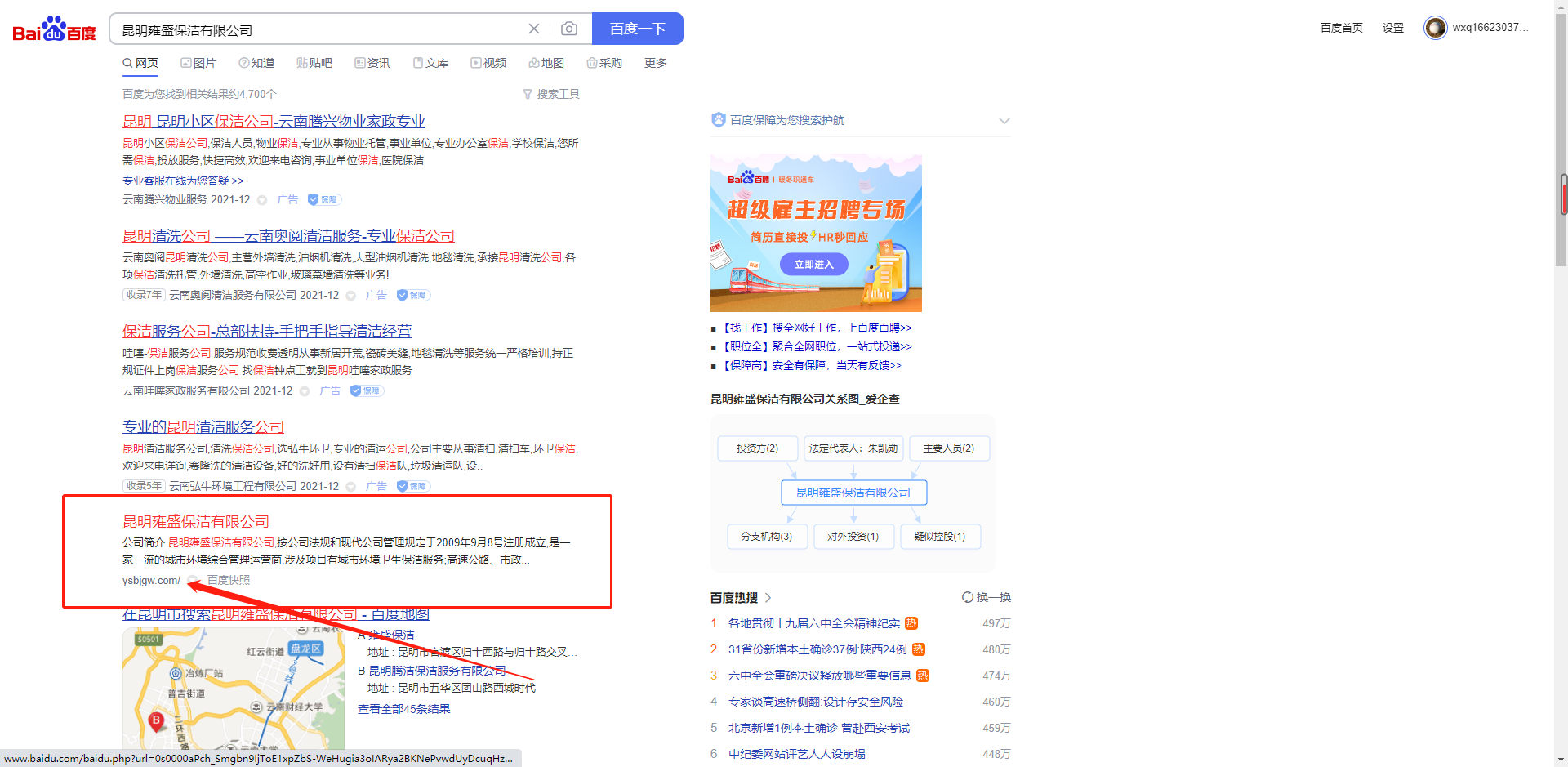Click 专业客服在线为您答疑 link
This screenshot has height=767, width=1568.
pos(183,181)
